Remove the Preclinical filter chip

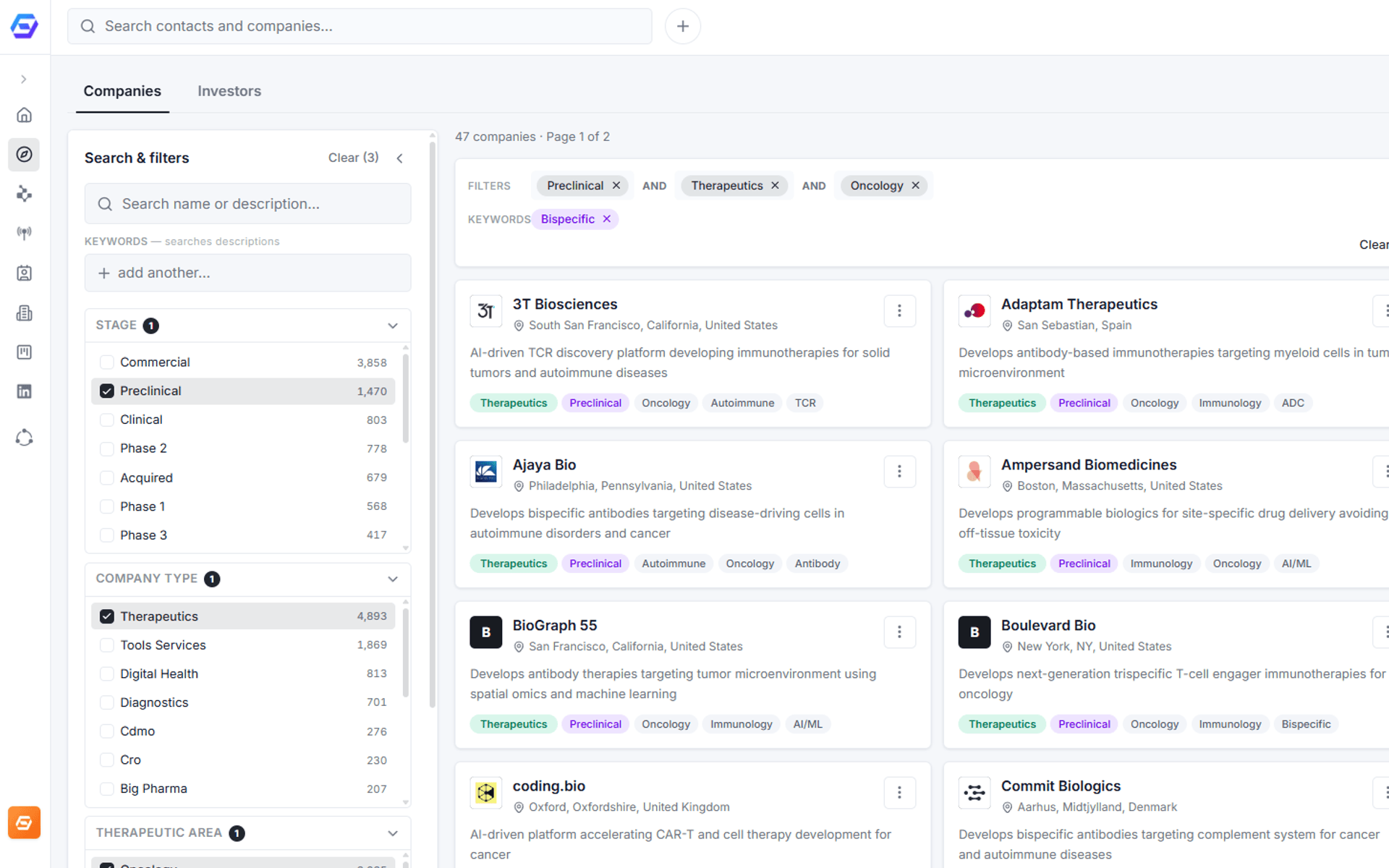point(616,186)
